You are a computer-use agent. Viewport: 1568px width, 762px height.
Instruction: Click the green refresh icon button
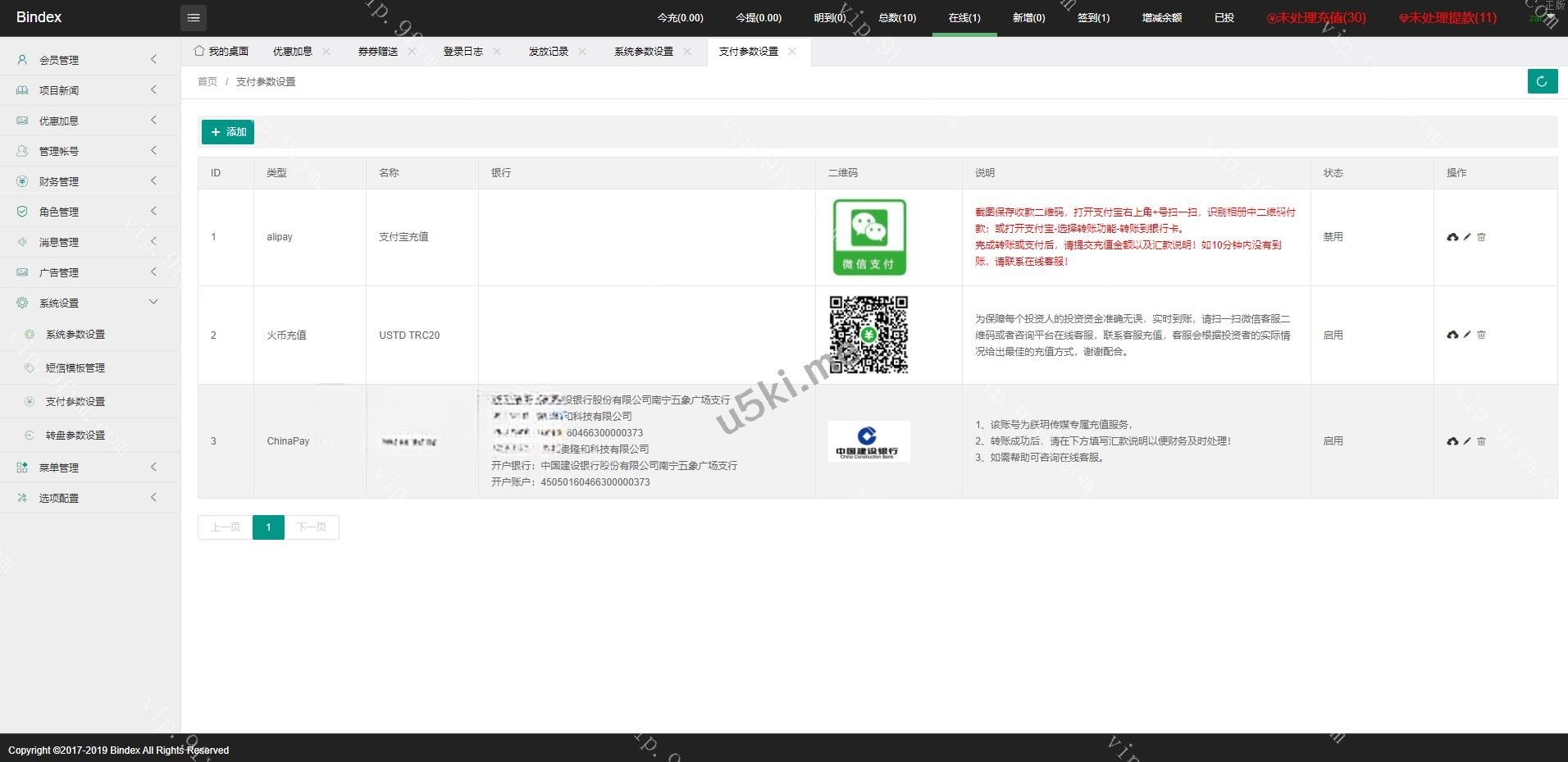pos(1542,81)
